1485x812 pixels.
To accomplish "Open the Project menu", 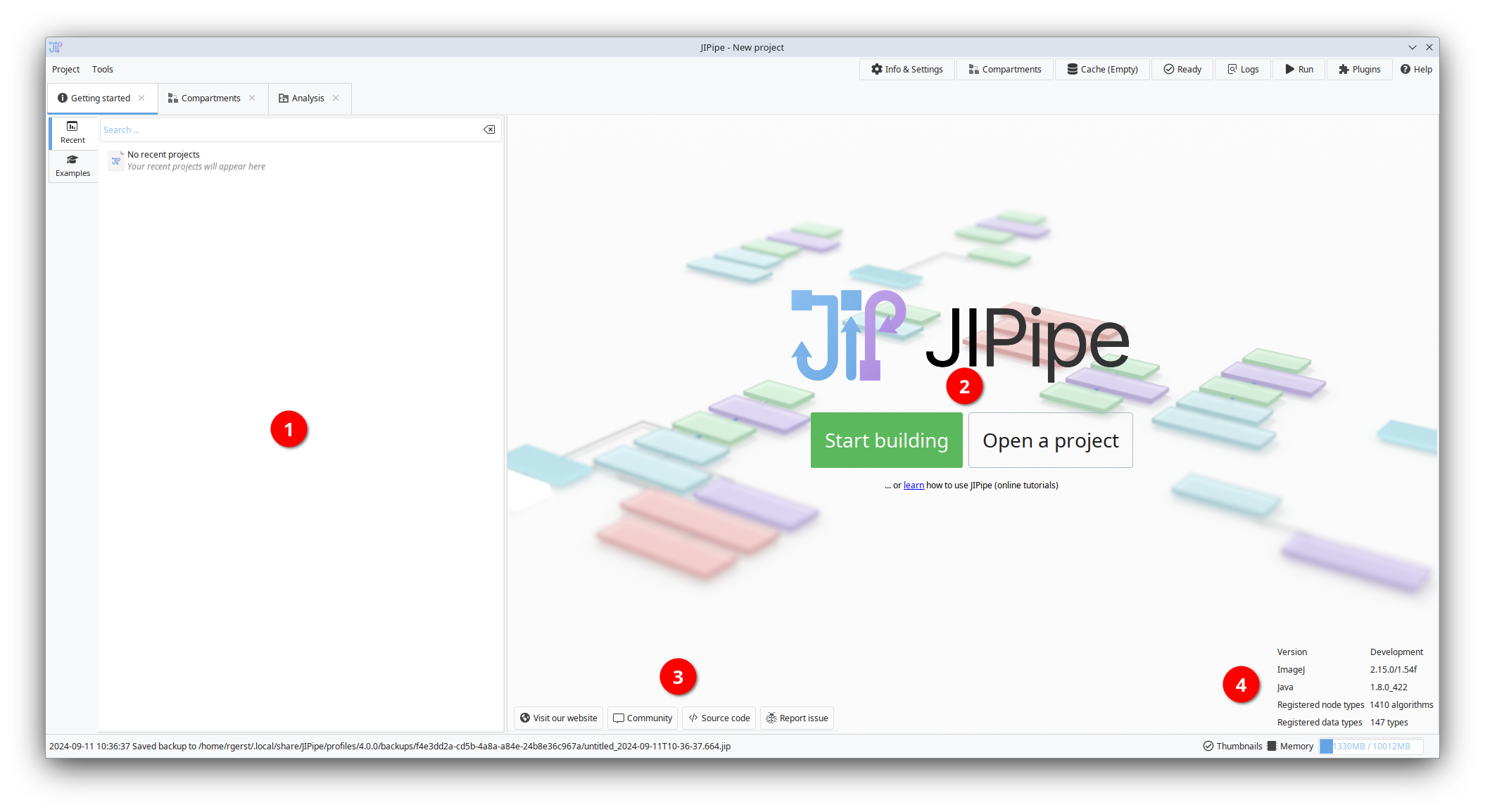I will click(65, 69).
